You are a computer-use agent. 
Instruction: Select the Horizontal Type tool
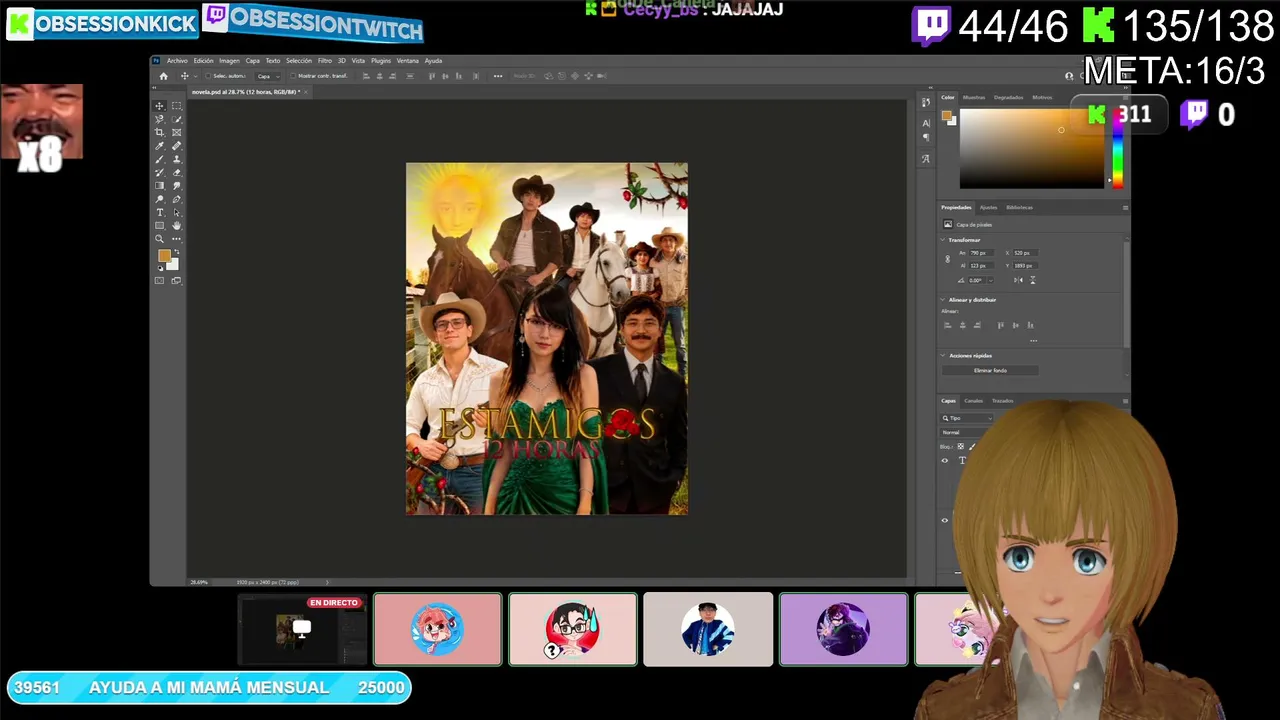159,212
